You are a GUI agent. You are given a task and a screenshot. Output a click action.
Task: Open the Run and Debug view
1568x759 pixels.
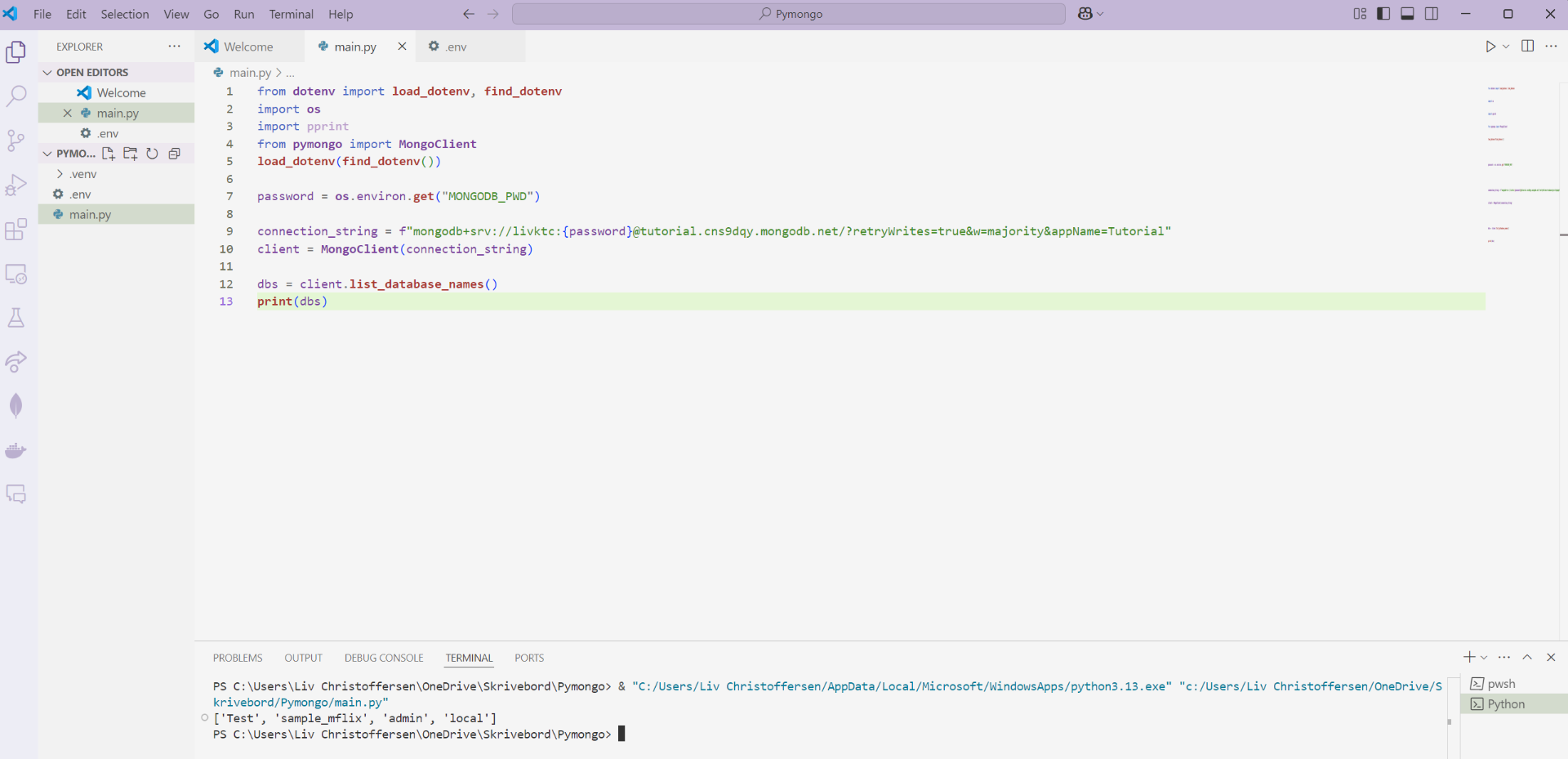click(16, 185)
